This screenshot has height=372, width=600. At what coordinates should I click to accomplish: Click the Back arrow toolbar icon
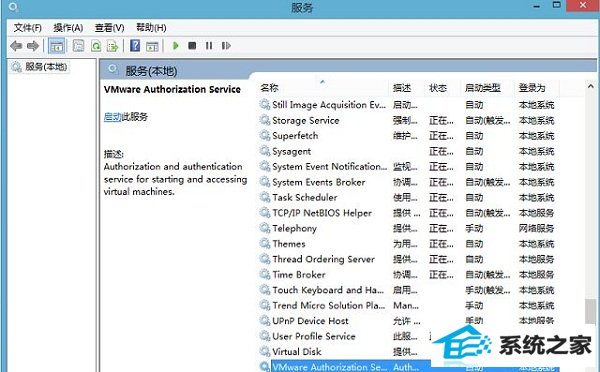(16, 46)
